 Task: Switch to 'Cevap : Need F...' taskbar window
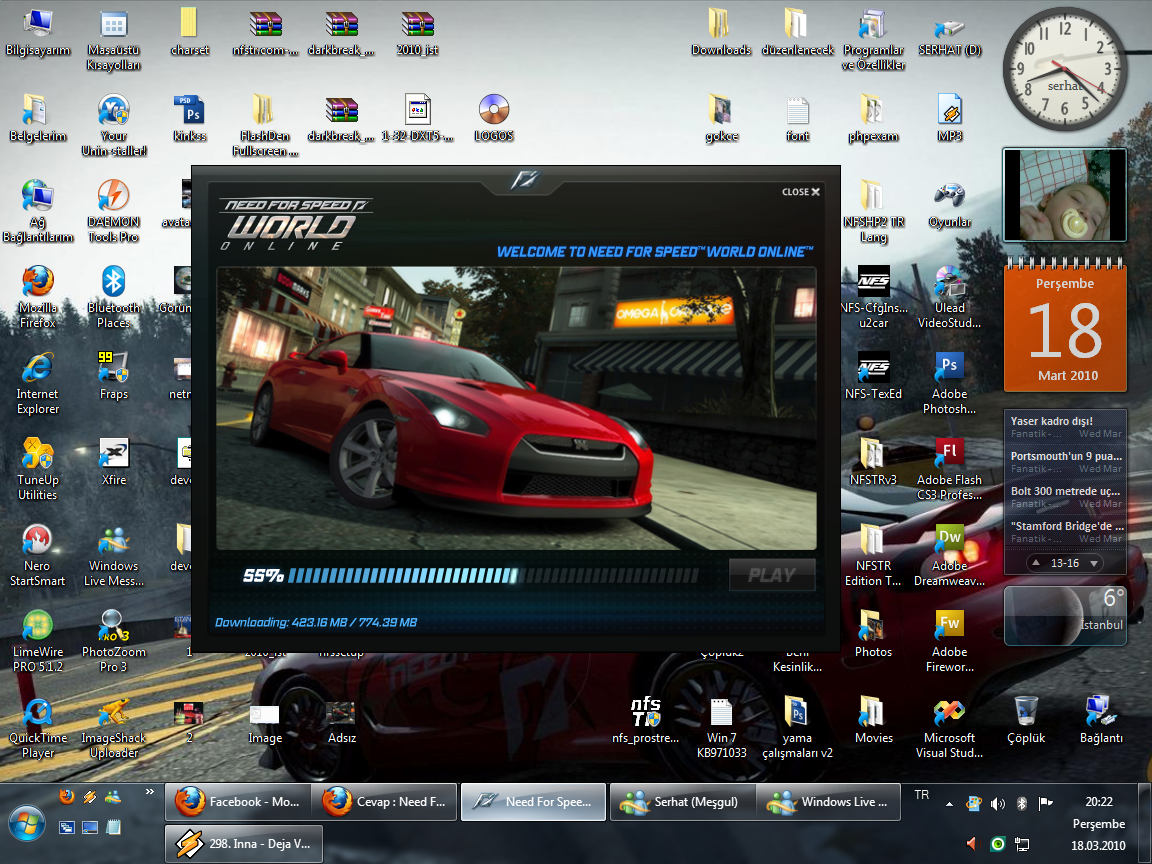[x=384, y=802]
